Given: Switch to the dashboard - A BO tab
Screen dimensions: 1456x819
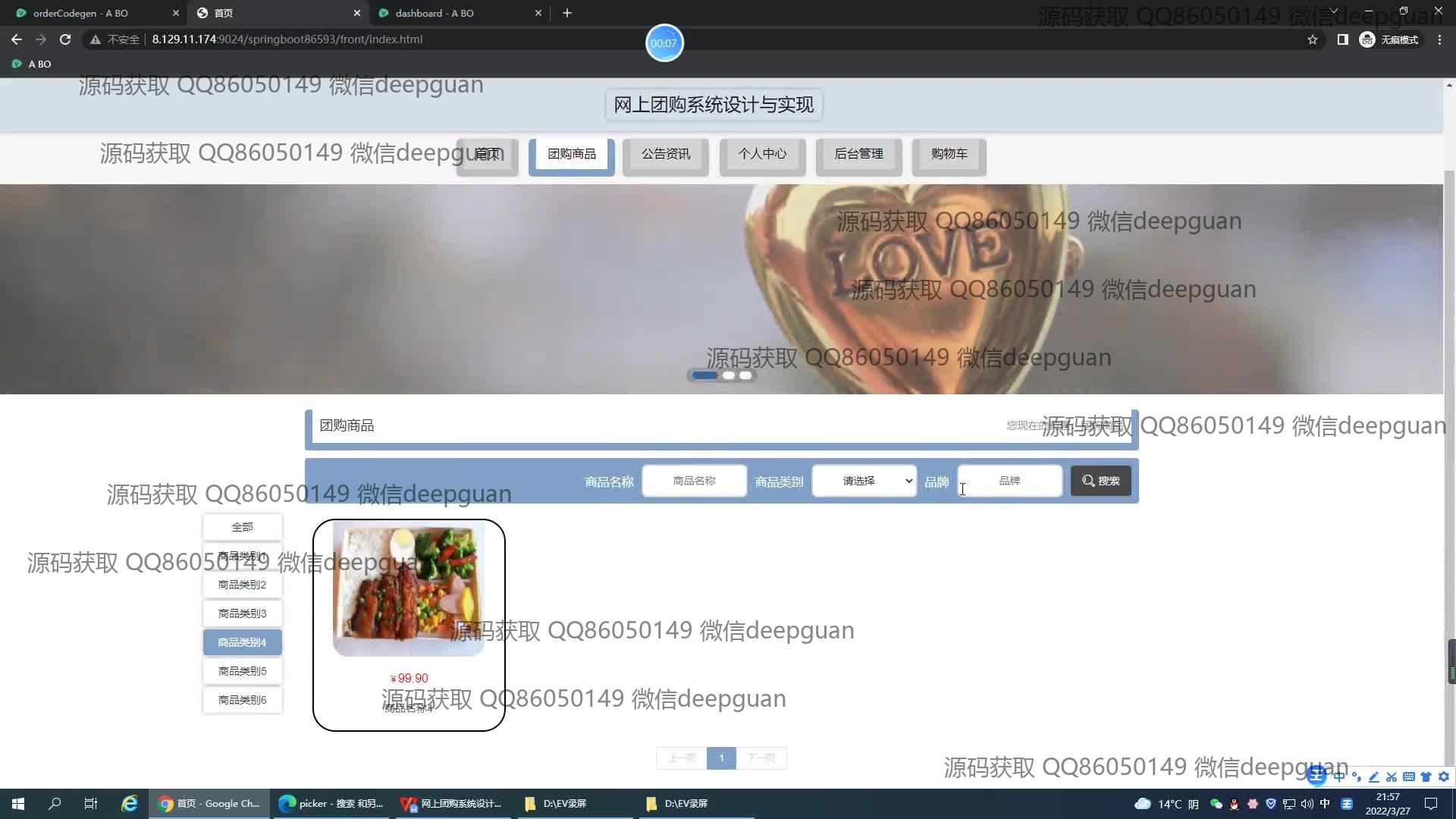Looking at the screenshot, I should coord(435,13).
